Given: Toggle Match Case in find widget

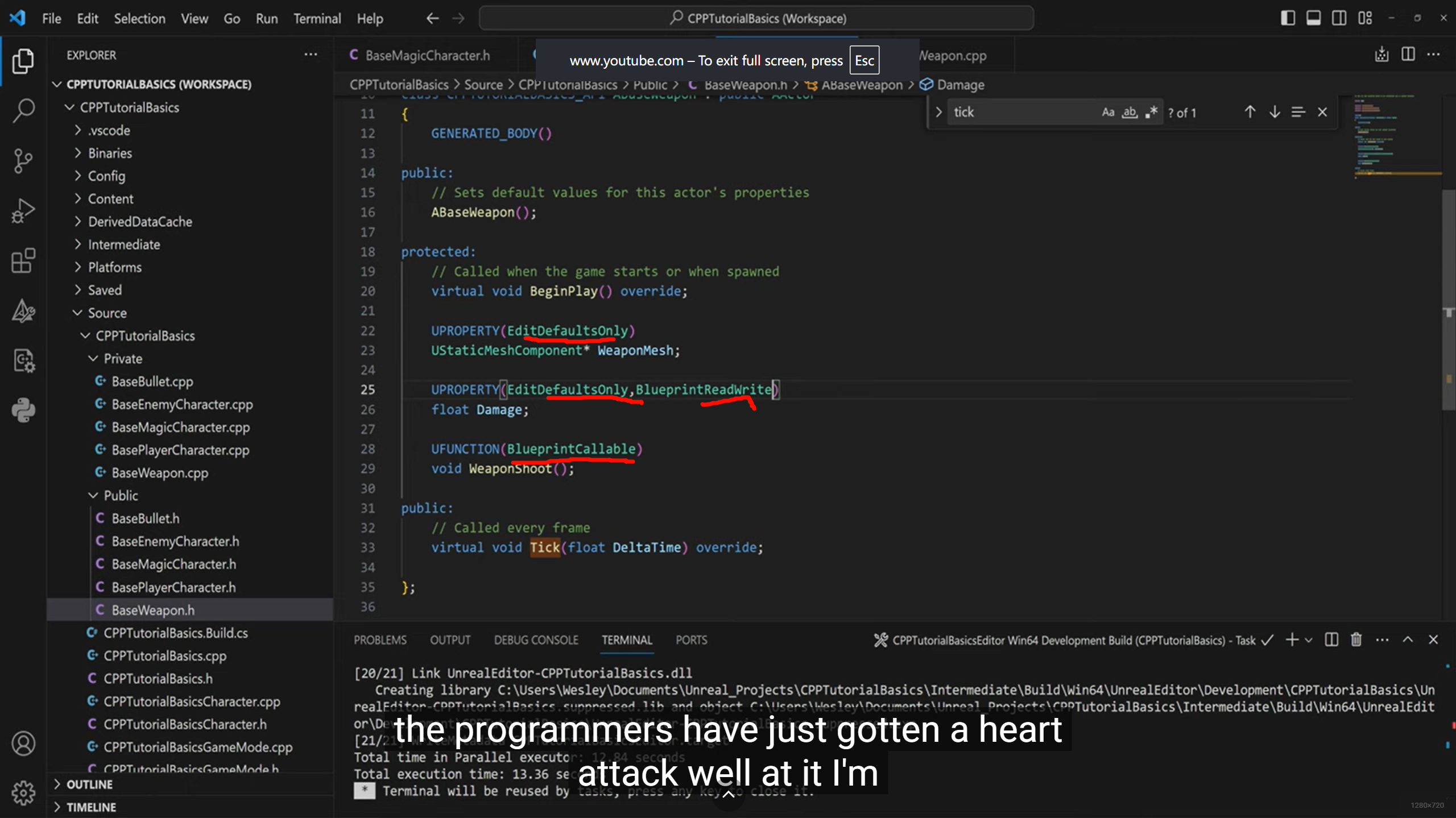Looking at the screenshot, I should (1107, 112).
